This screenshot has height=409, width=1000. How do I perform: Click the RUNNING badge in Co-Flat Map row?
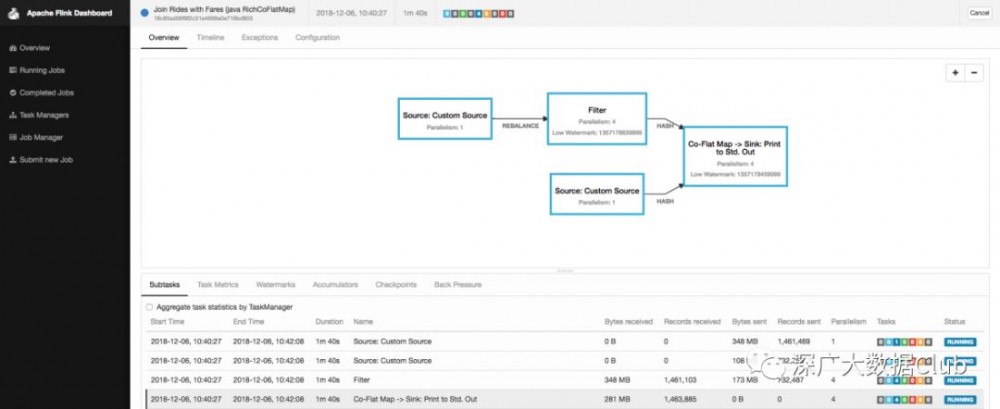(960, 400)
